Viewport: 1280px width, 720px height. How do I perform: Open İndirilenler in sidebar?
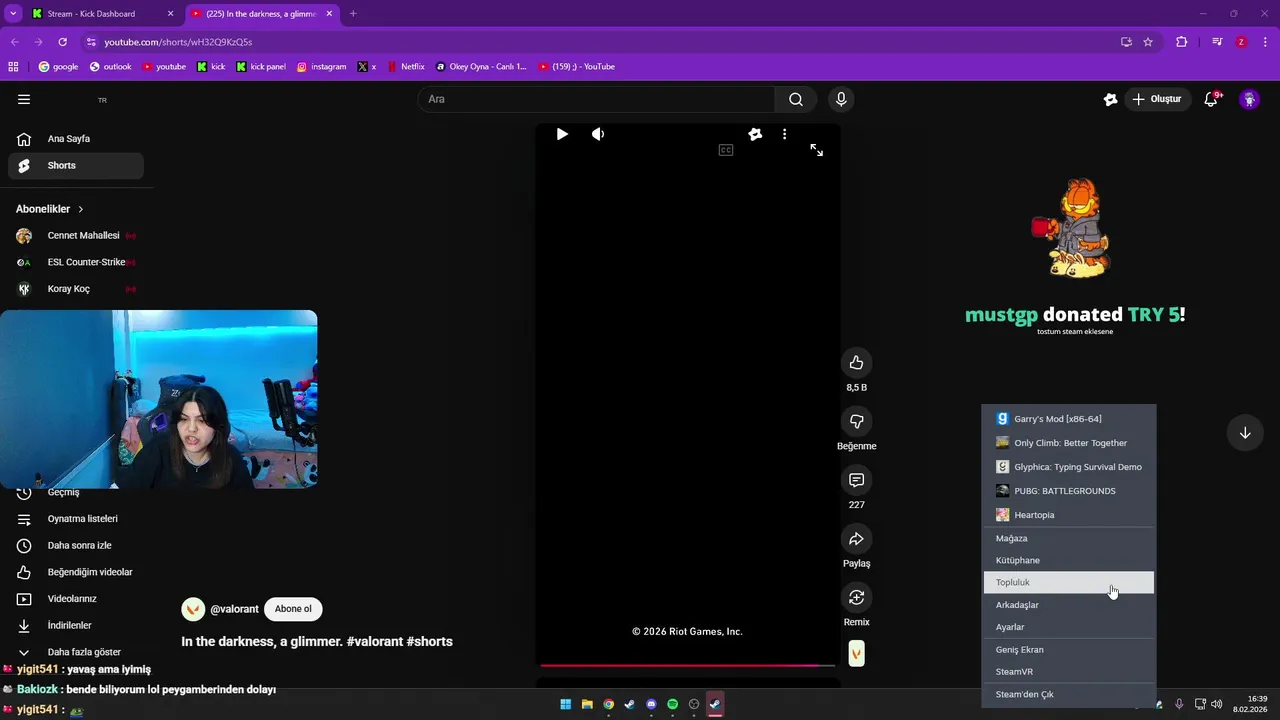(x=76, y=625)
